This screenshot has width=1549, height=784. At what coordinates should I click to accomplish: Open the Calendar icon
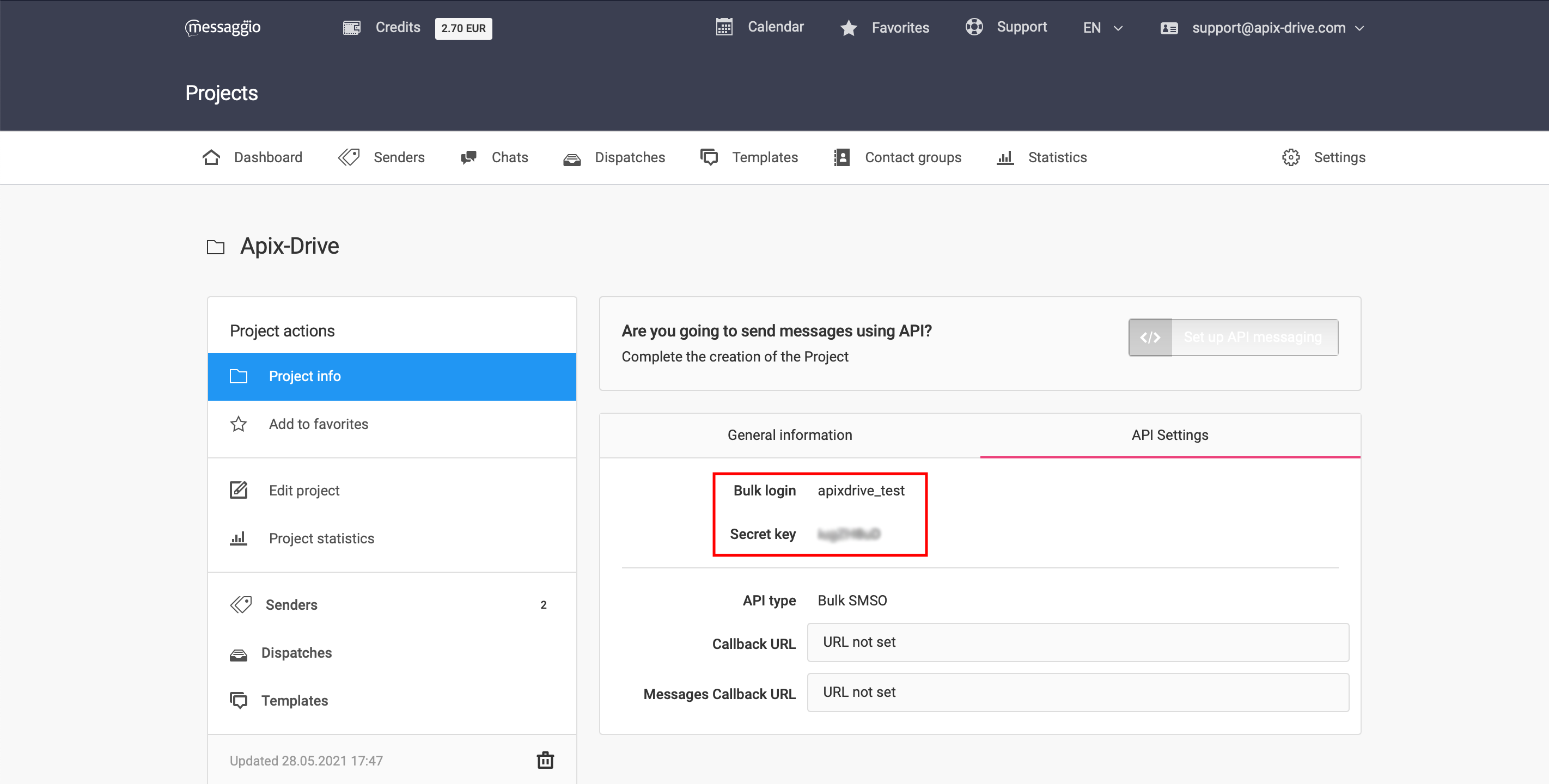(x=724, y=27)
